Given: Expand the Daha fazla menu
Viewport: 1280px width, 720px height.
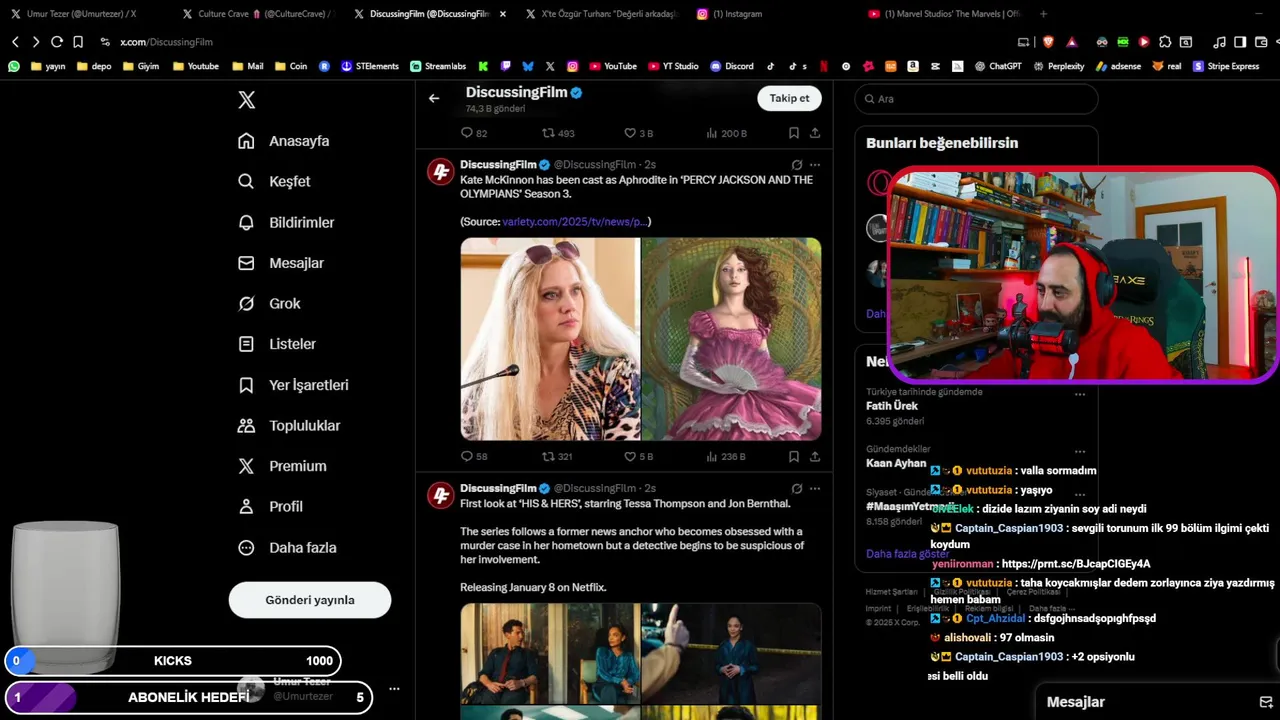Looking at the screenshot, I should (x=287, y=548).
